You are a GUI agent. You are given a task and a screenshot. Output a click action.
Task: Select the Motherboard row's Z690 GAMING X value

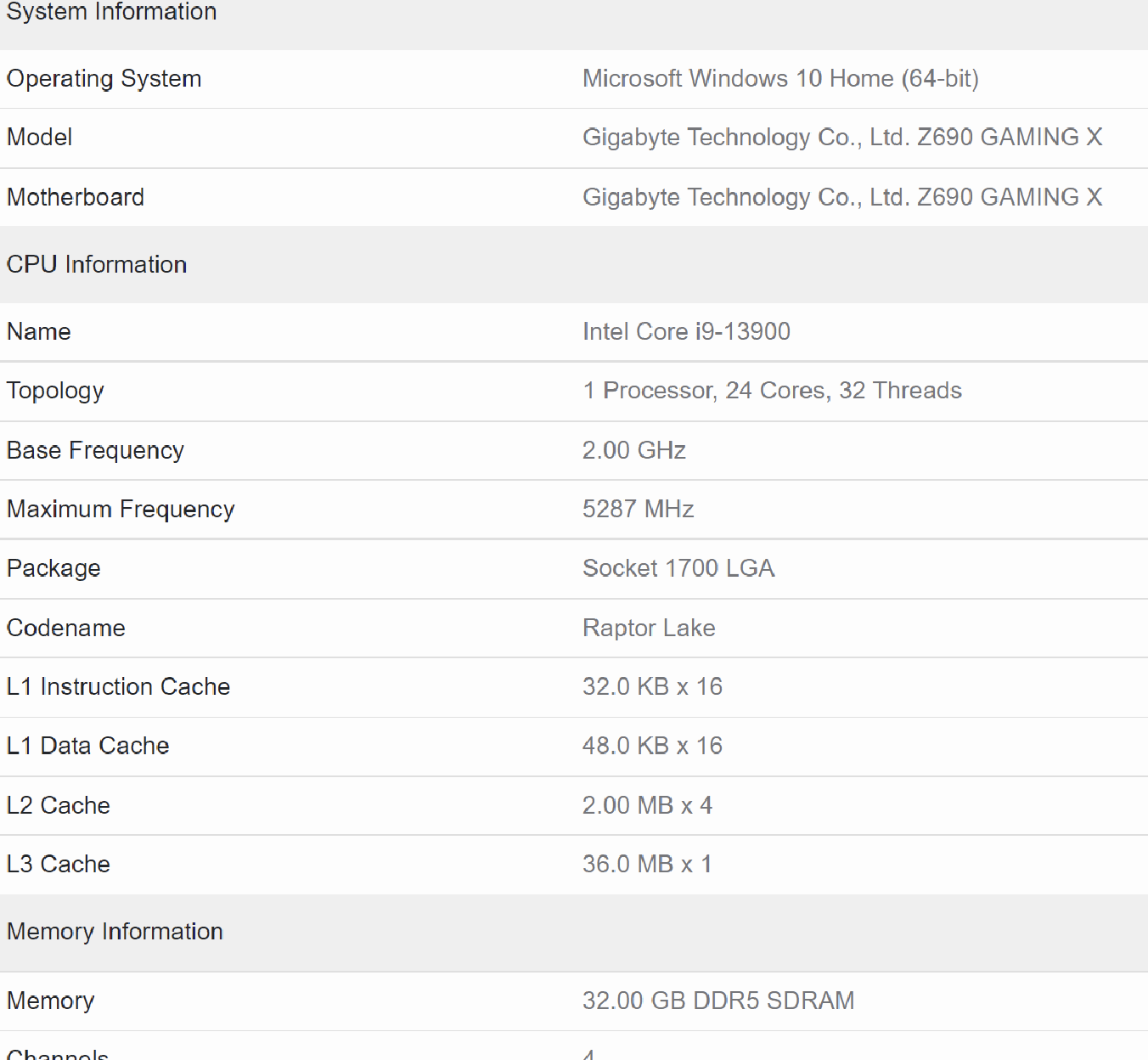[842, 197]
